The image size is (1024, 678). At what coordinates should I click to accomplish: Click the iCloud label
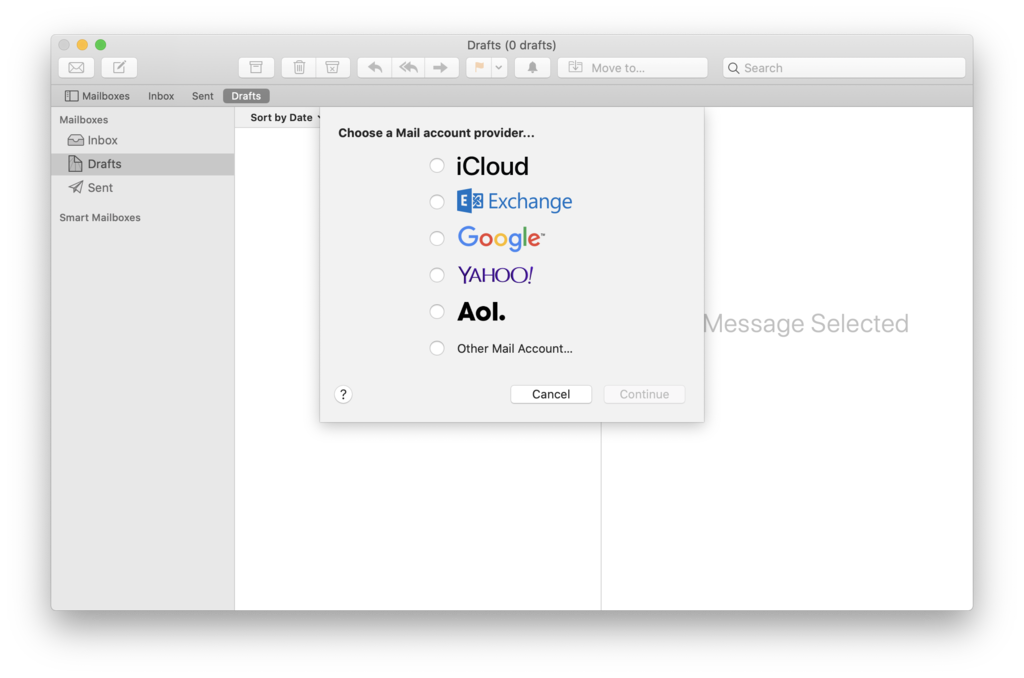492,166
